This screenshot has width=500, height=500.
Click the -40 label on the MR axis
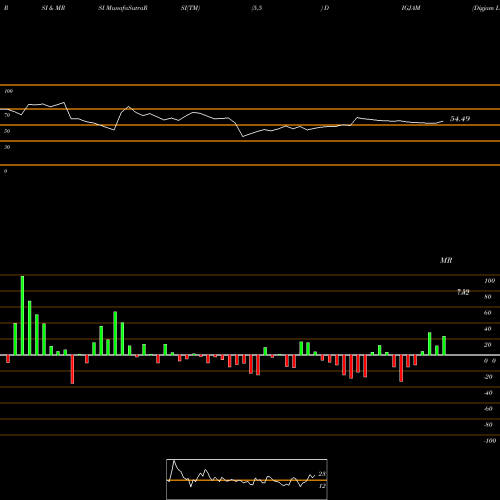point(488,393)
